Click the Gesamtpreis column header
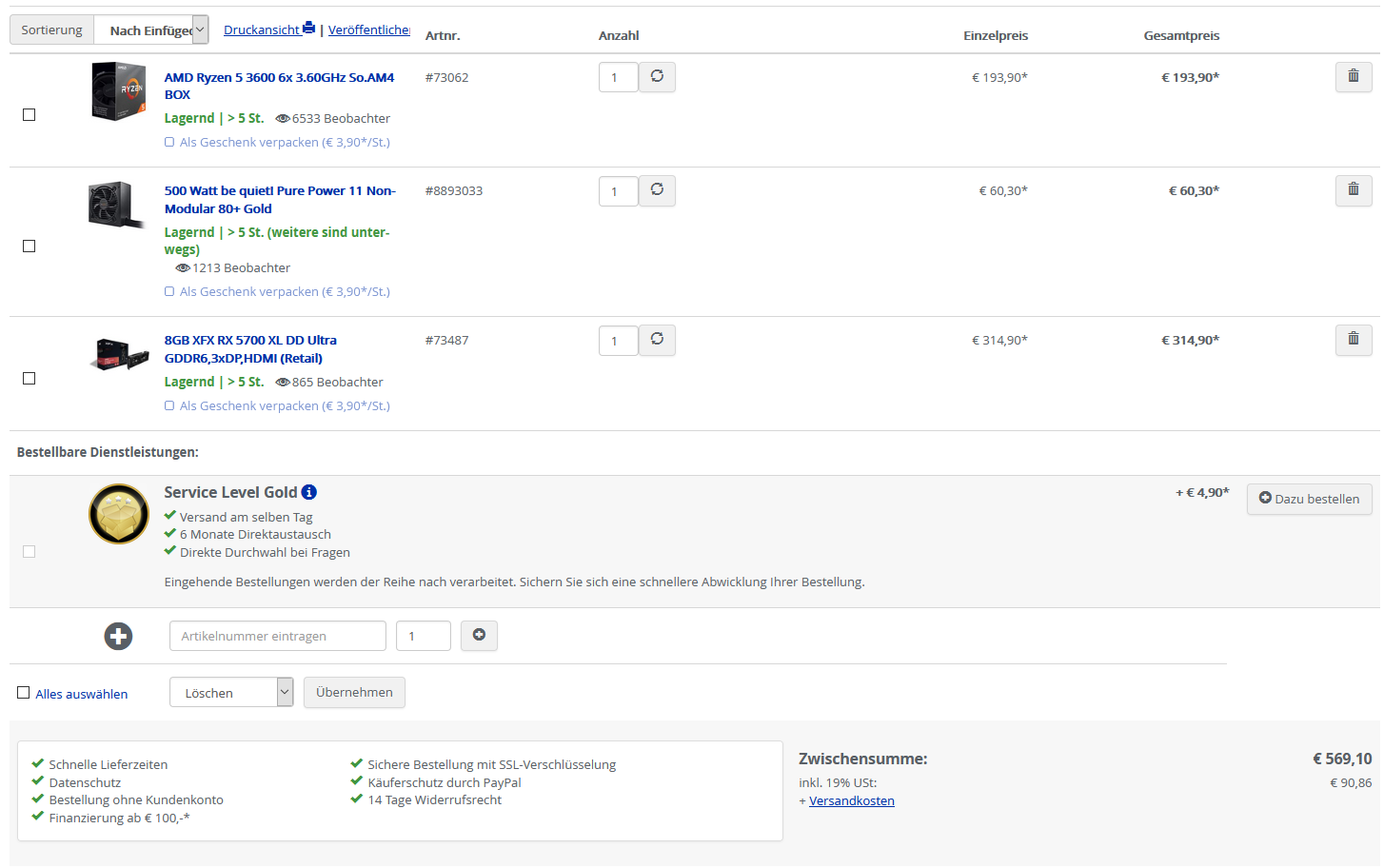 pos(1181,35)
